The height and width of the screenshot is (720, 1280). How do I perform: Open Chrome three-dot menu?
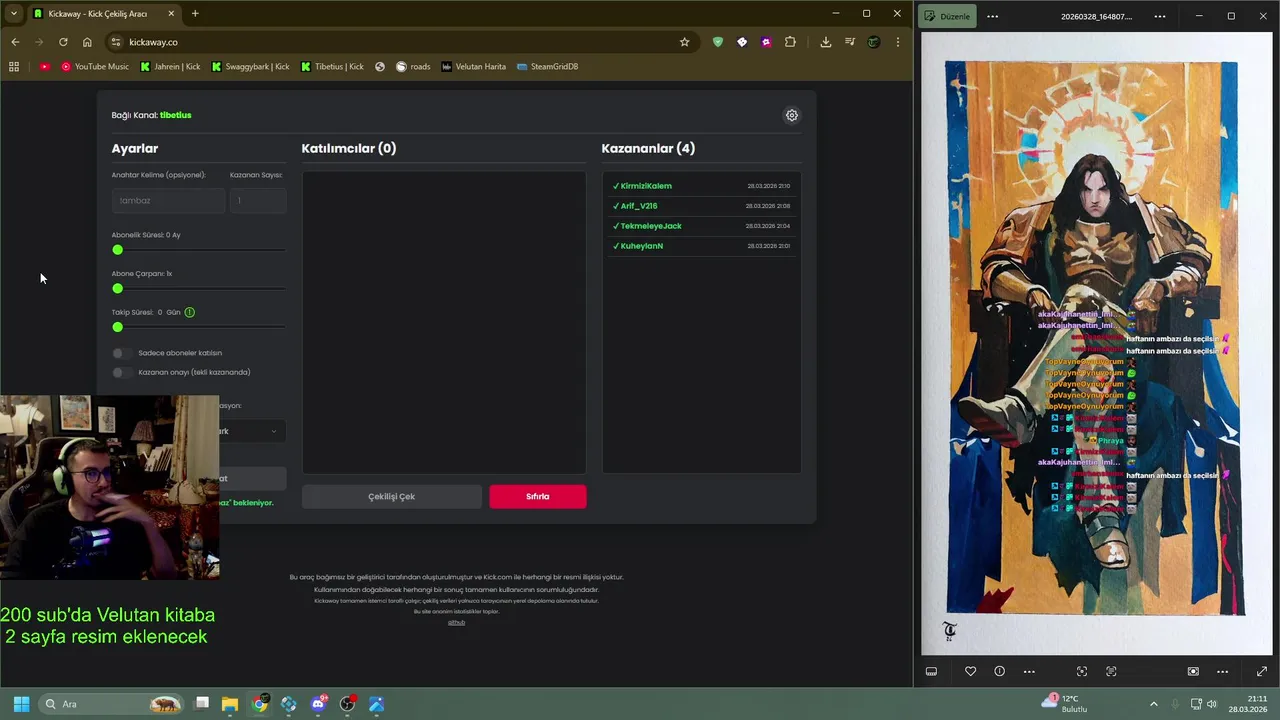point(898,42)
